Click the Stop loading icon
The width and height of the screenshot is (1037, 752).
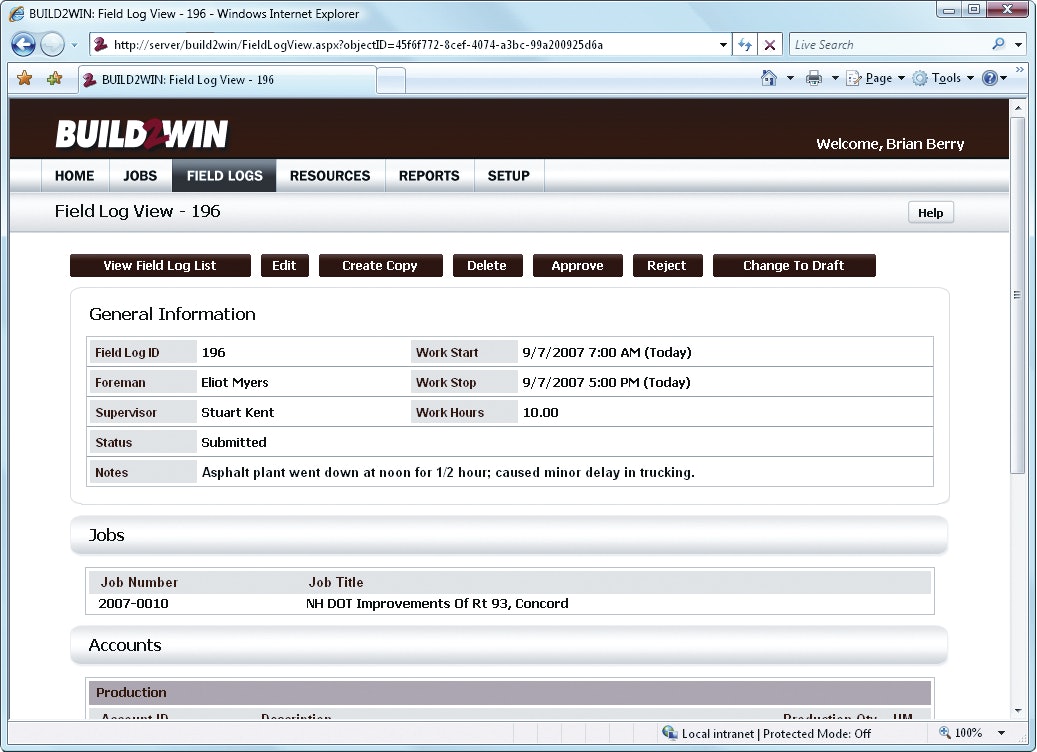click(x=768, y=44)
